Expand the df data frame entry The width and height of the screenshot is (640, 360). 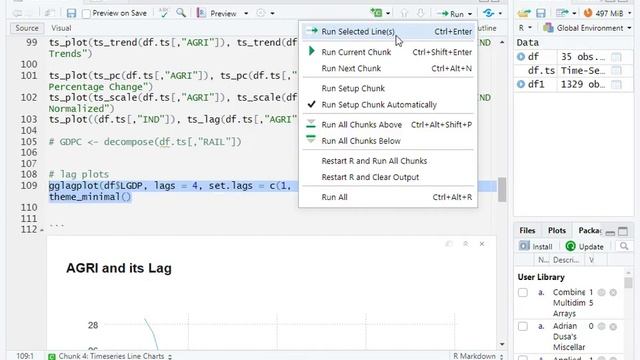point(521,57)
